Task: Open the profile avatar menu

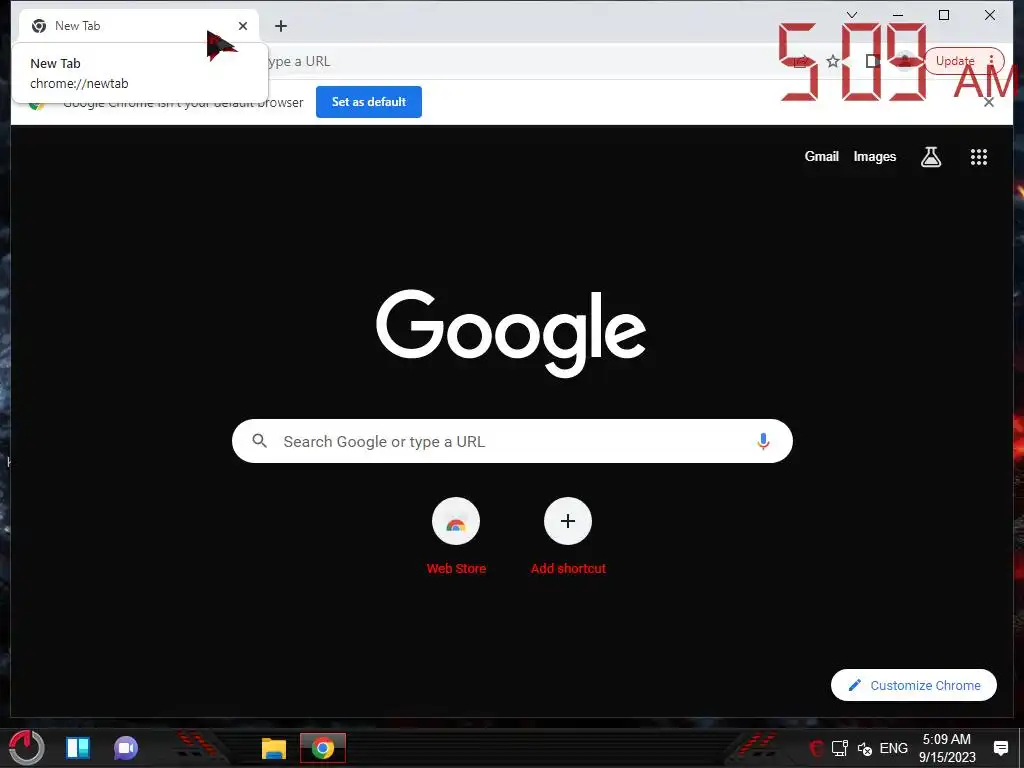Action: [905, 61]
